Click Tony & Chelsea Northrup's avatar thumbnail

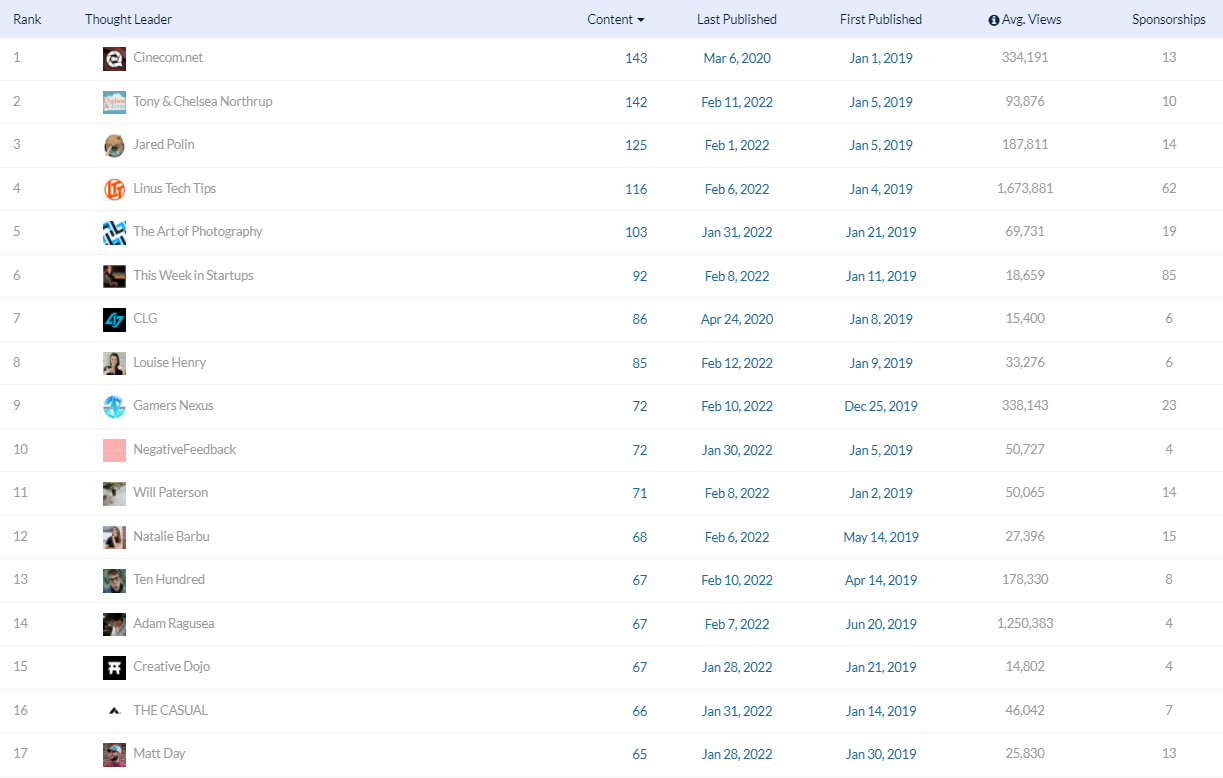click(114, 102)
